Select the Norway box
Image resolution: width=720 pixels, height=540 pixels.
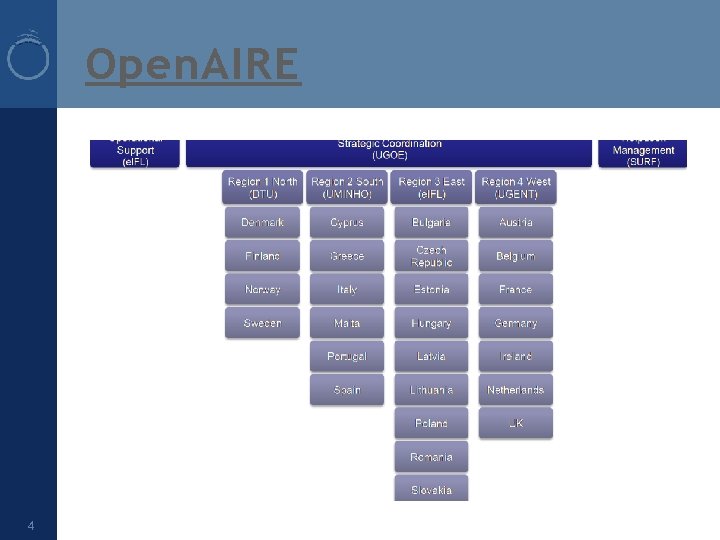click(x=263, y=289)
